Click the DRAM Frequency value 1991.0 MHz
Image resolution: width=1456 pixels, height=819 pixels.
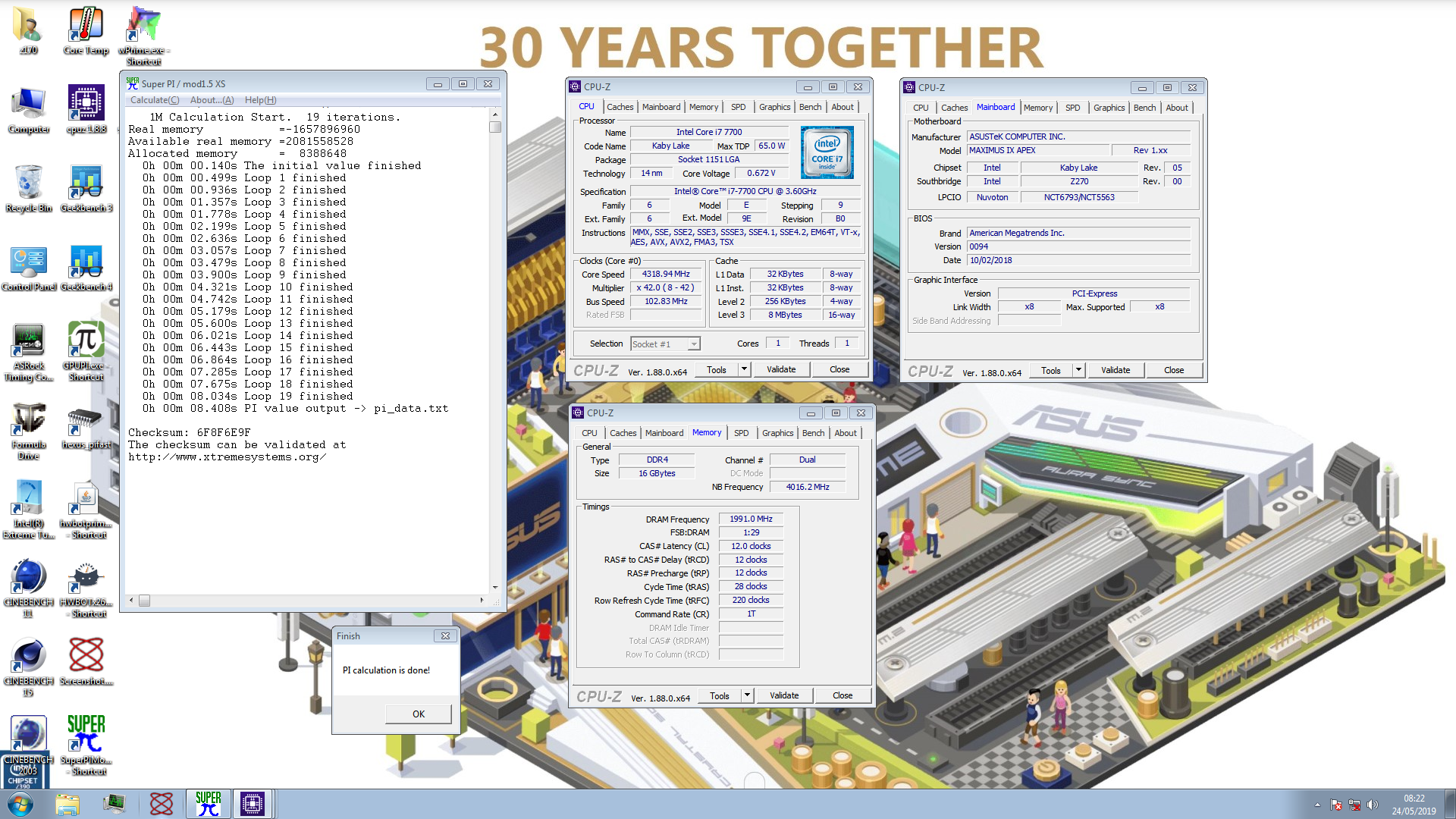click(751, 519)
